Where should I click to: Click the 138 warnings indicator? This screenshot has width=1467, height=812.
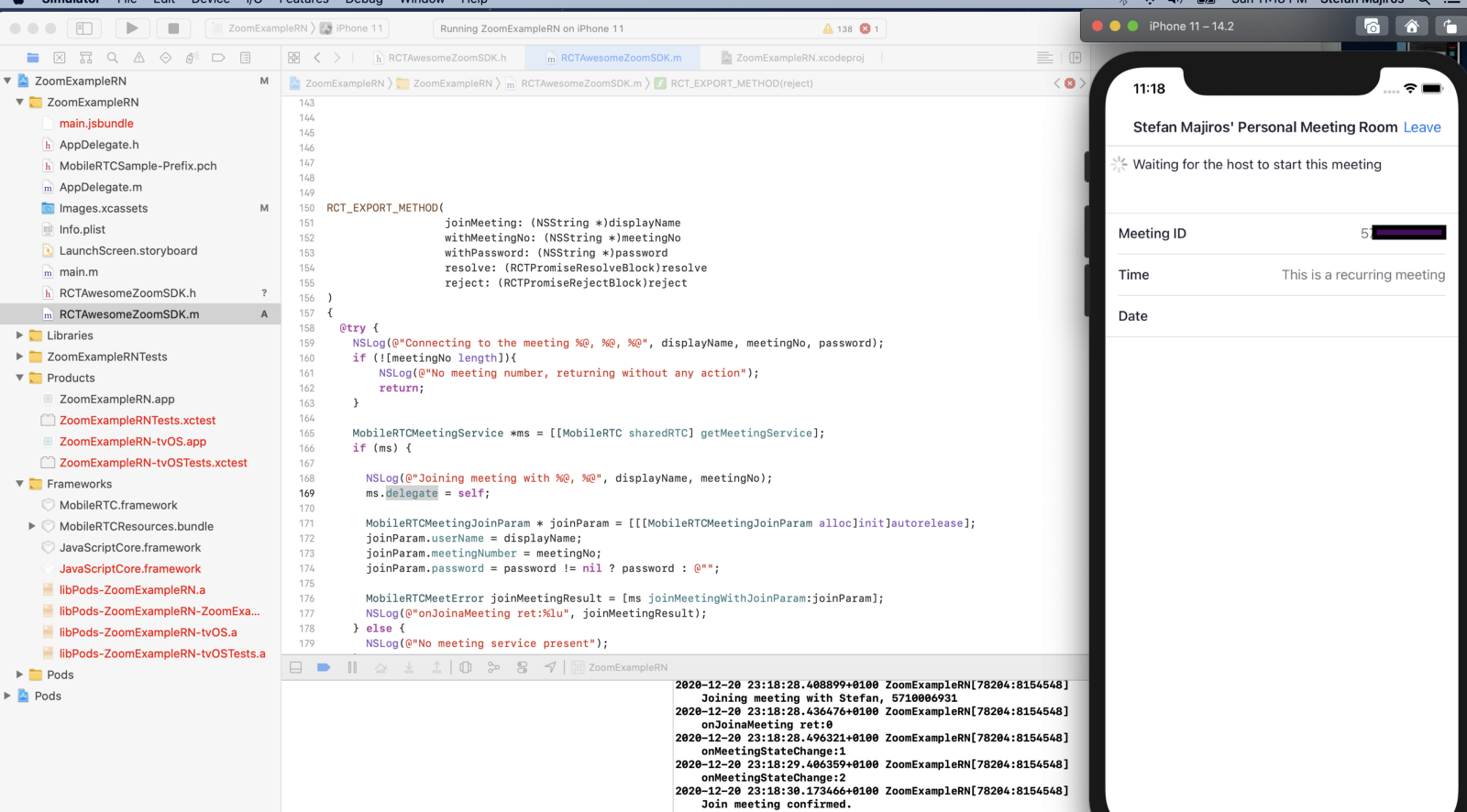837,28
